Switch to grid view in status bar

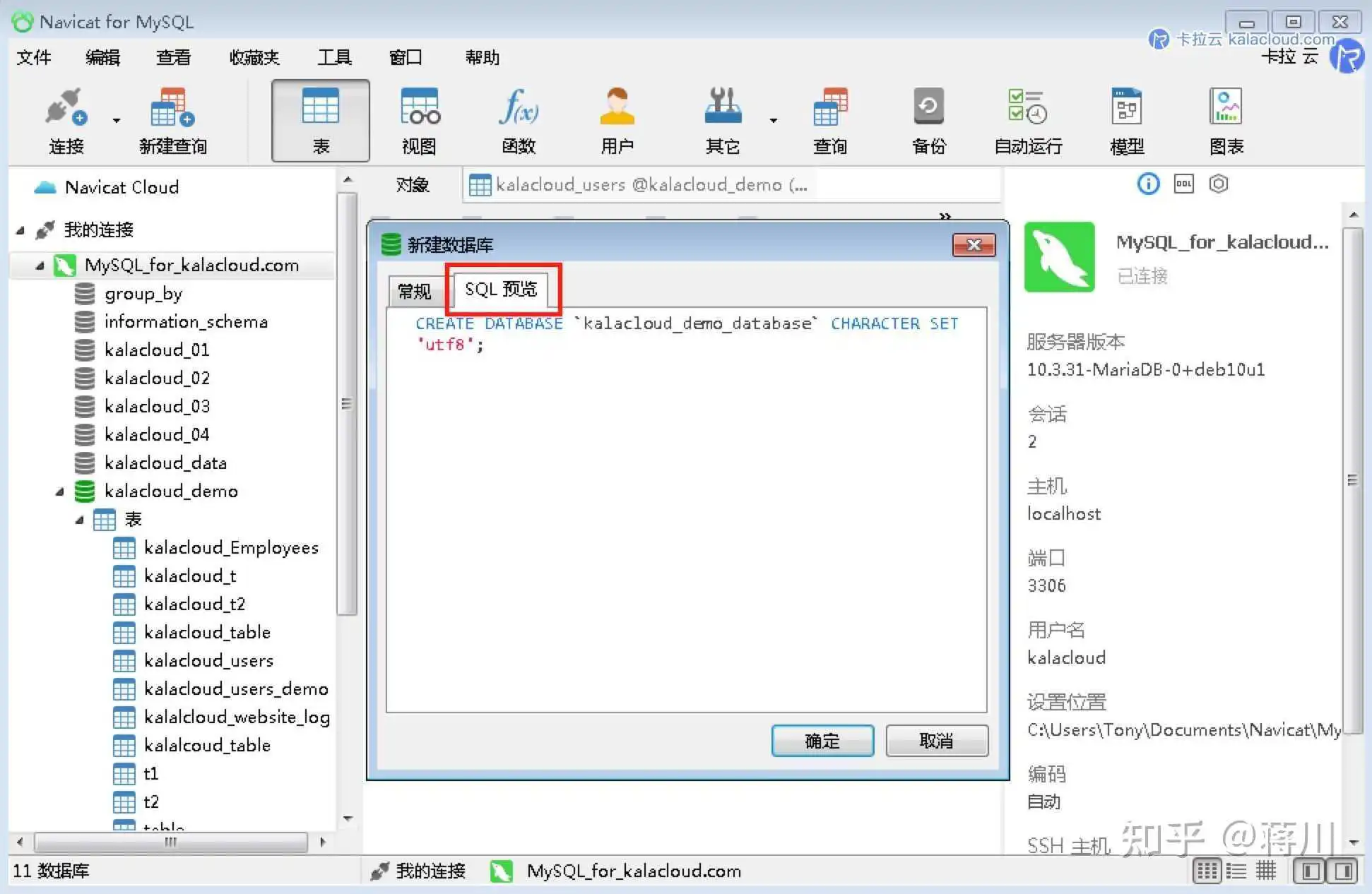[x=1207, y=871]
